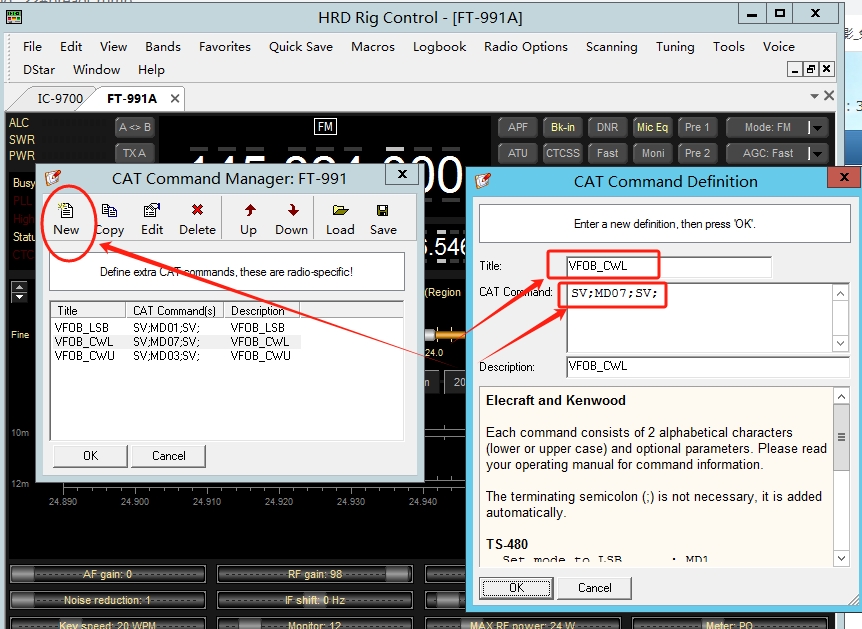The height and width of the screenshot is (629, 862).
Task: Adjust the Noise reduction slider
Action: point(108,600)
